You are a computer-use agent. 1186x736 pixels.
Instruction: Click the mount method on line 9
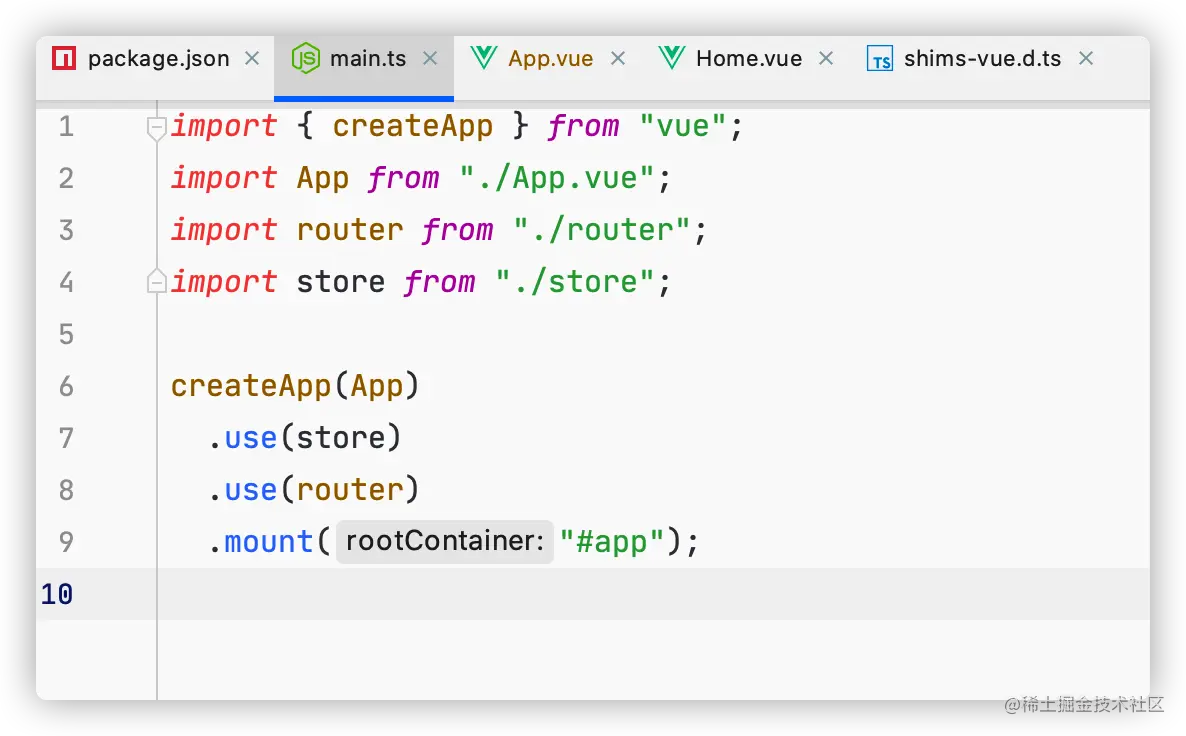click(269, 542)
